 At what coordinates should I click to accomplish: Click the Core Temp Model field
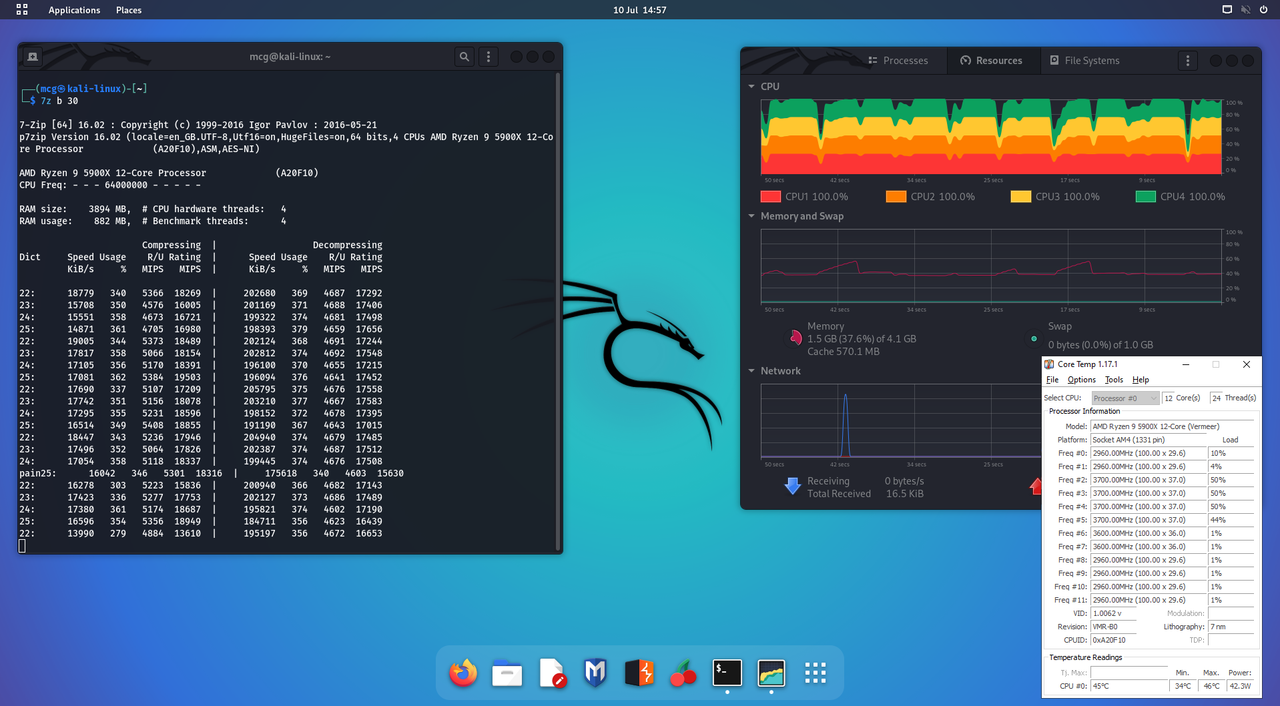1172,426
